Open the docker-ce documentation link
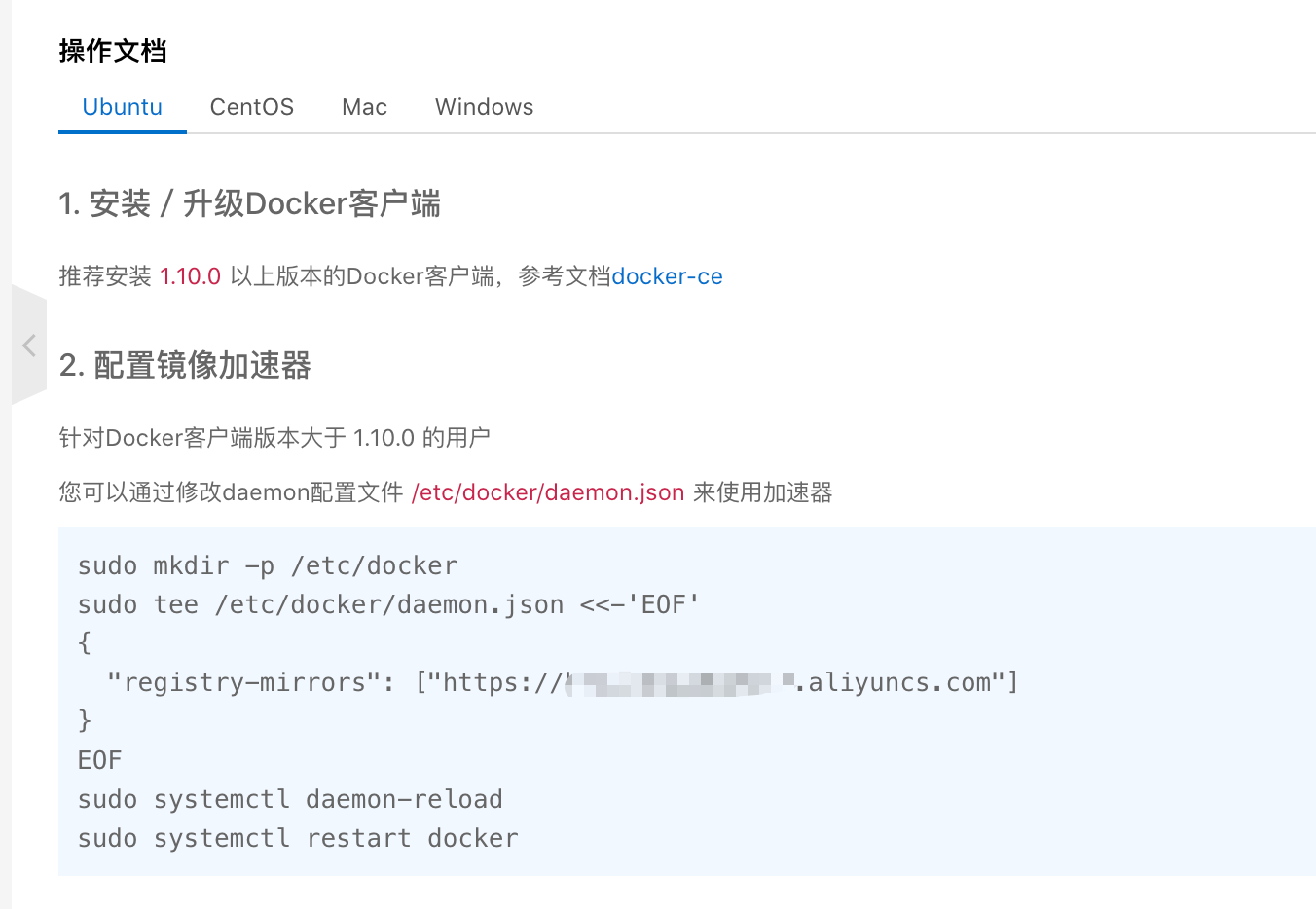The image size is (1316, 909). pyautogui.click(x=667, y=276)
